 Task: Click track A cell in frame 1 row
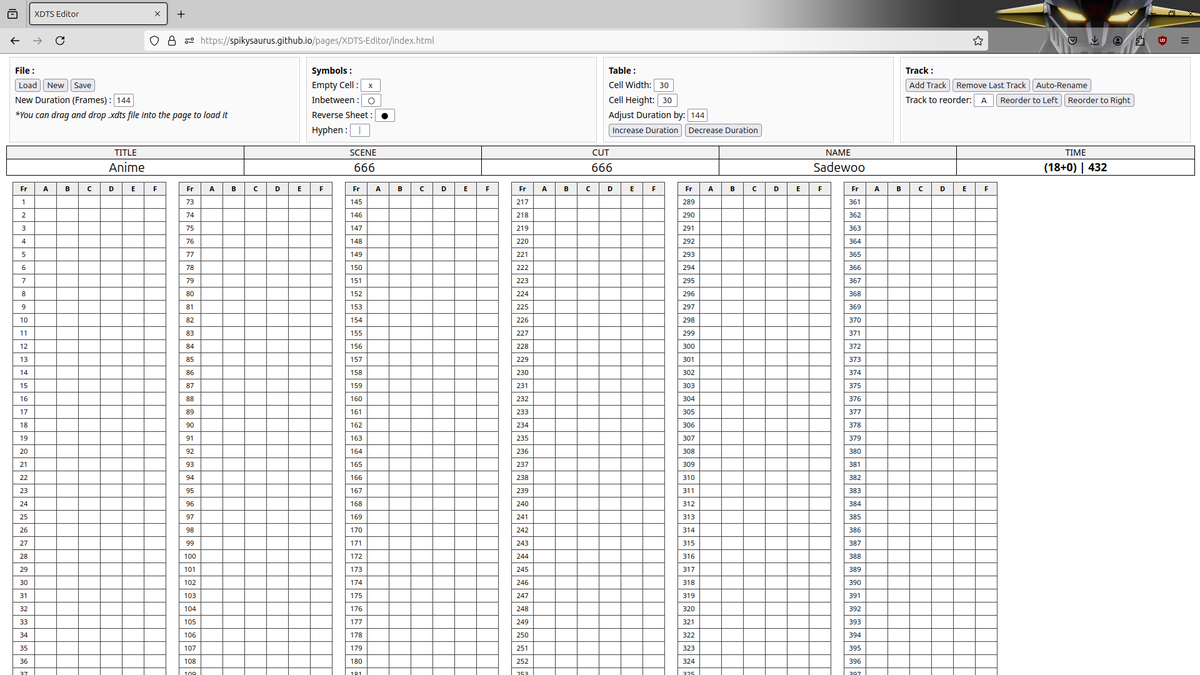(x=45, y=202)
